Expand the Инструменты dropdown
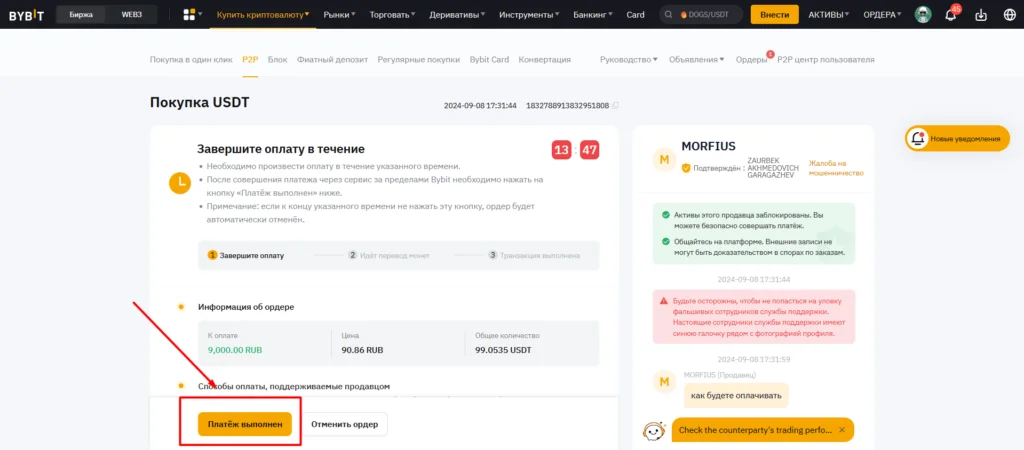The height and width of the screenshot is (450, 1024). click(x=529, y=14)
